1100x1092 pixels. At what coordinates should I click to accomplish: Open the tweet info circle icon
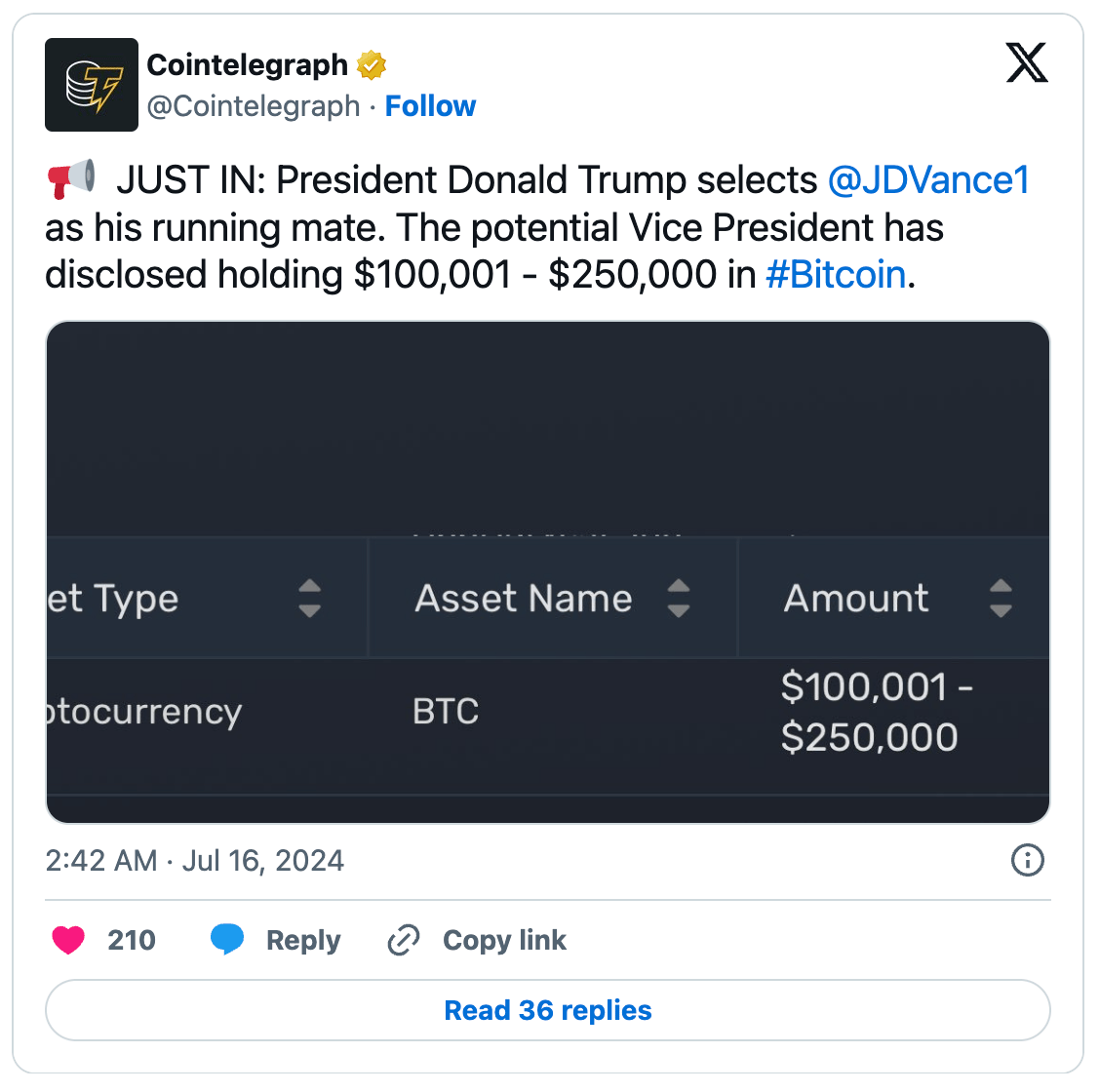(x=1028, y=860)
